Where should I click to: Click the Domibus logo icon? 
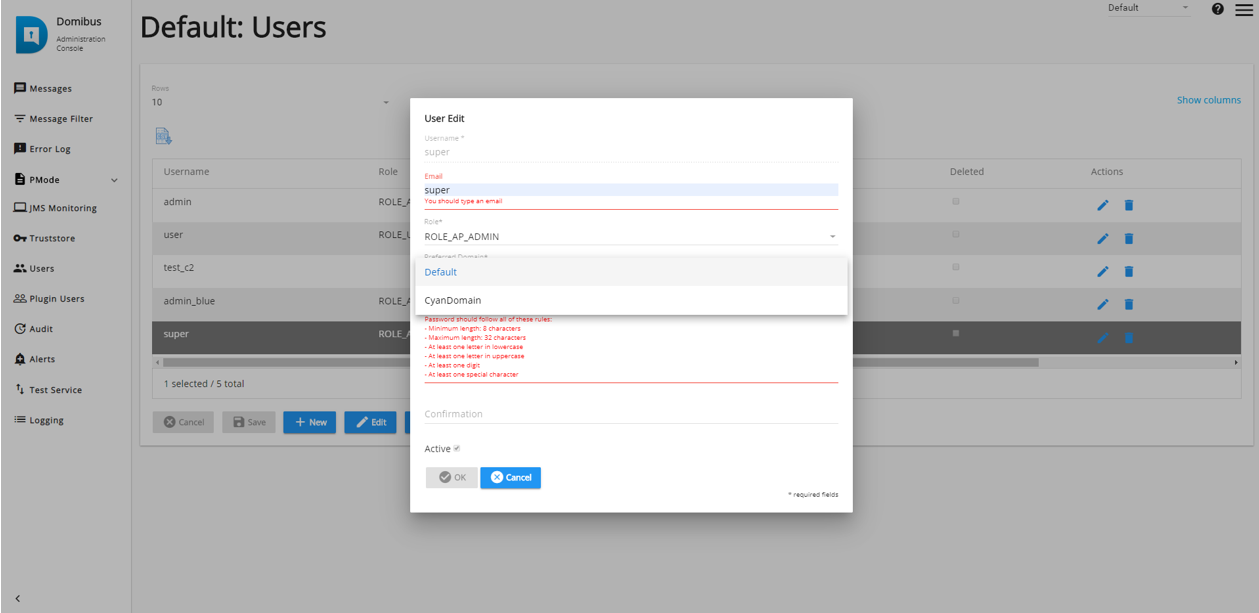tap(31, 35)
